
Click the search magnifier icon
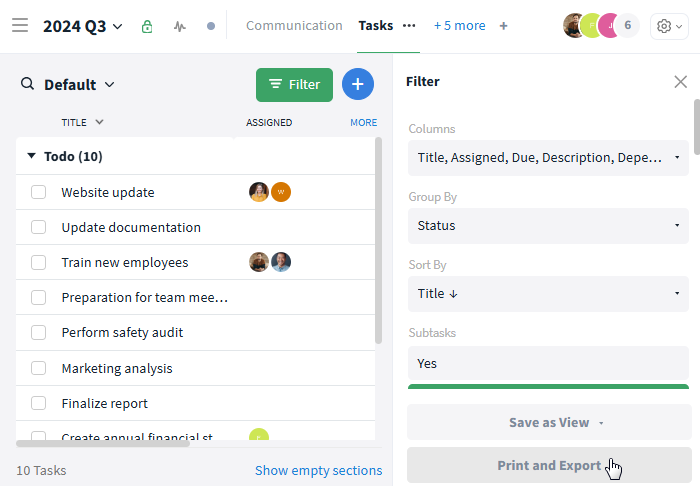point(28,85)
